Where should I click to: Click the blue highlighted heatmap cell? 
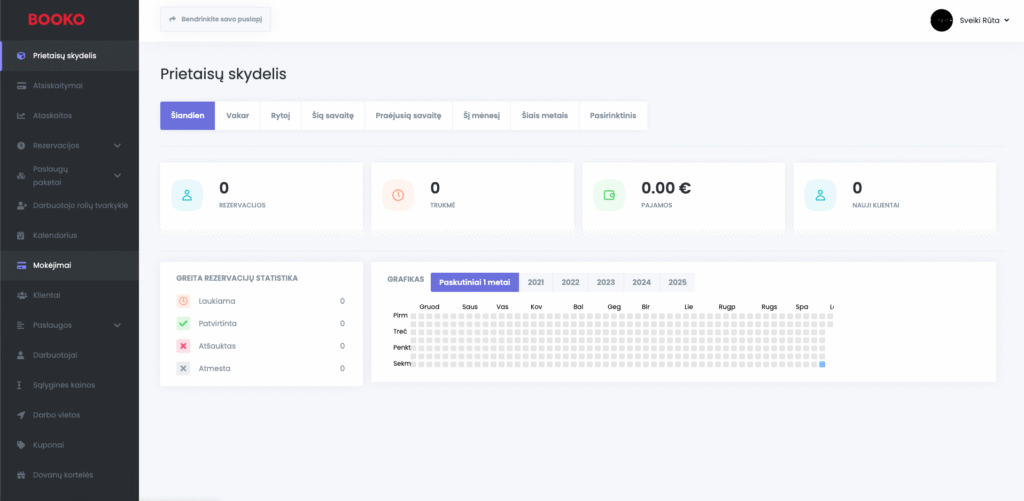[x=822, y=364]
